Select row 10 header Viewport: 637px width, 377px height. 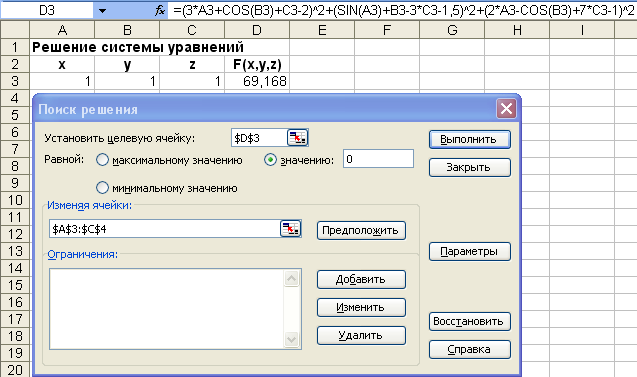pyautogui.click(x=15, y=200)
